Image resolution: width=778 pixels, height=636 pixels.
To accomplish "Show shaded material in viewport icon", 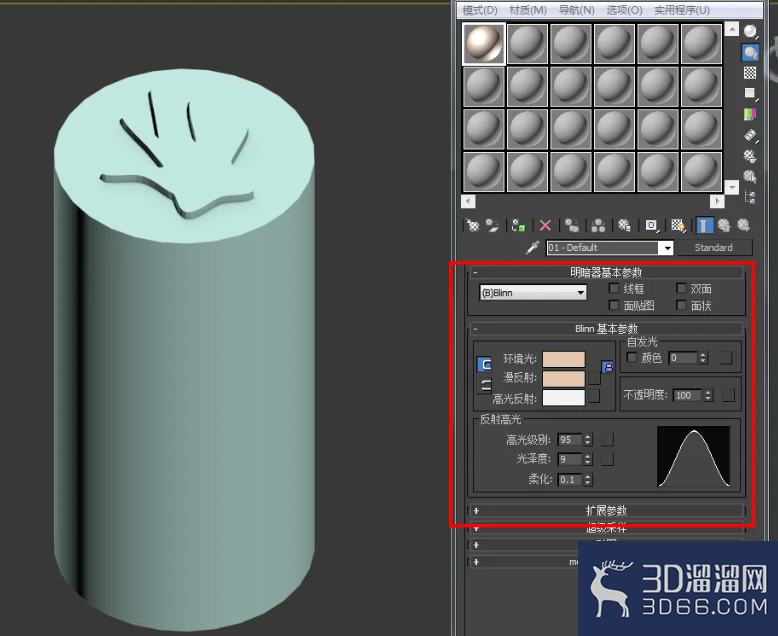I will [x=678, y=226].
